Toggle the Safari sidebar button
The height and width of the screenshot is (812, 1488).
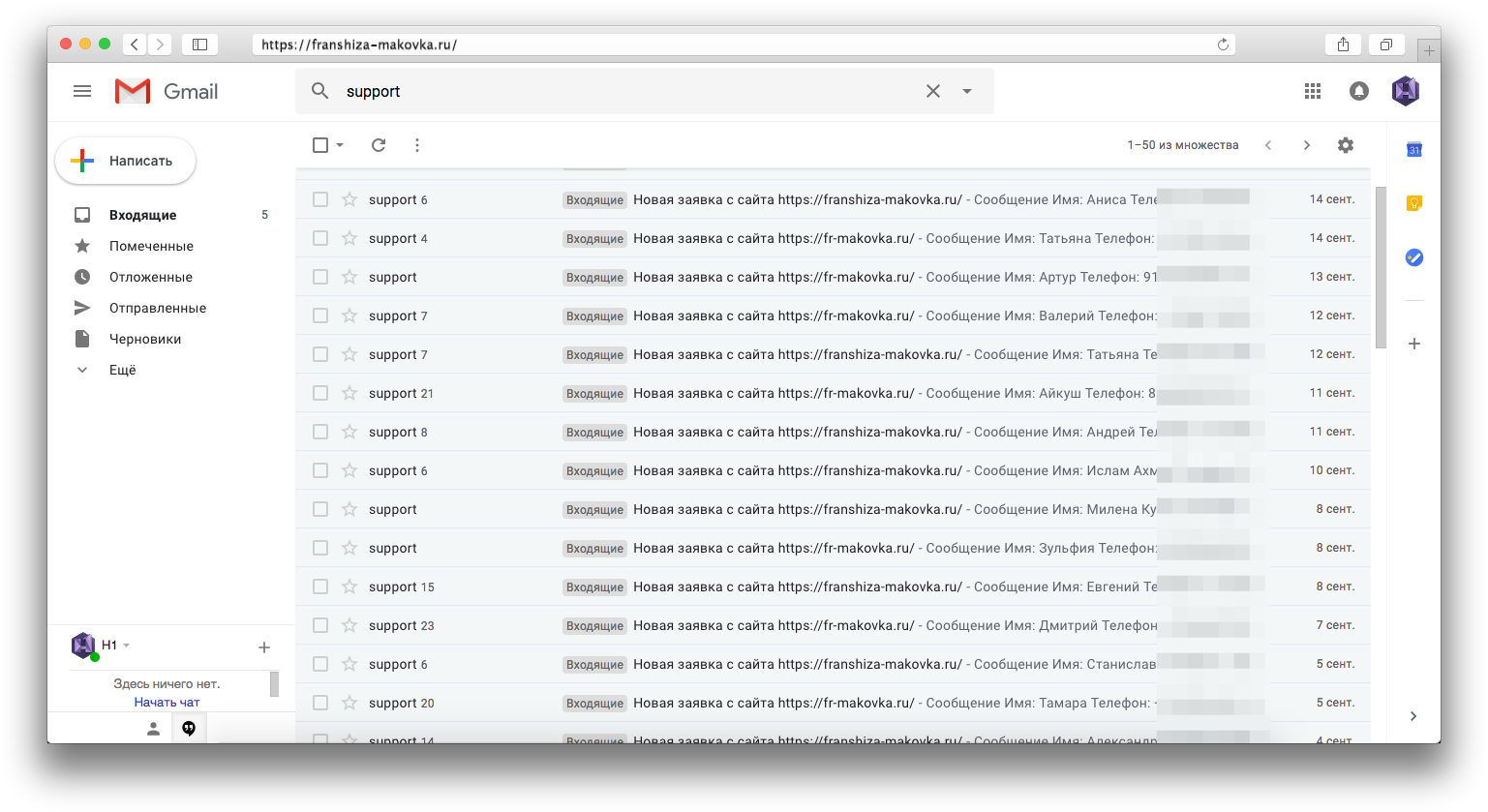[x=199, y=45]
